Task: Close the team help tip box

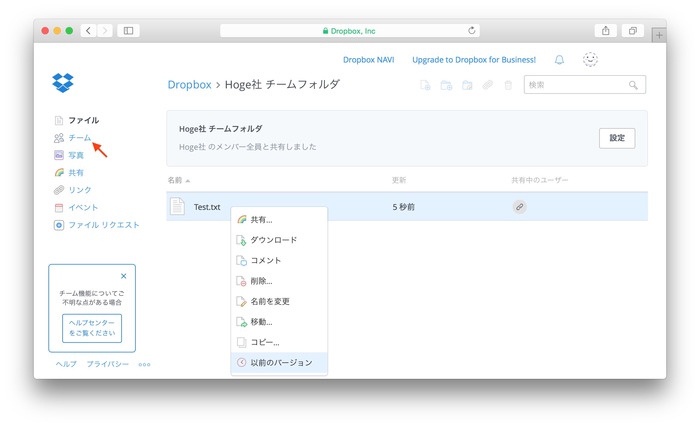Action: (x=124, y=276)
